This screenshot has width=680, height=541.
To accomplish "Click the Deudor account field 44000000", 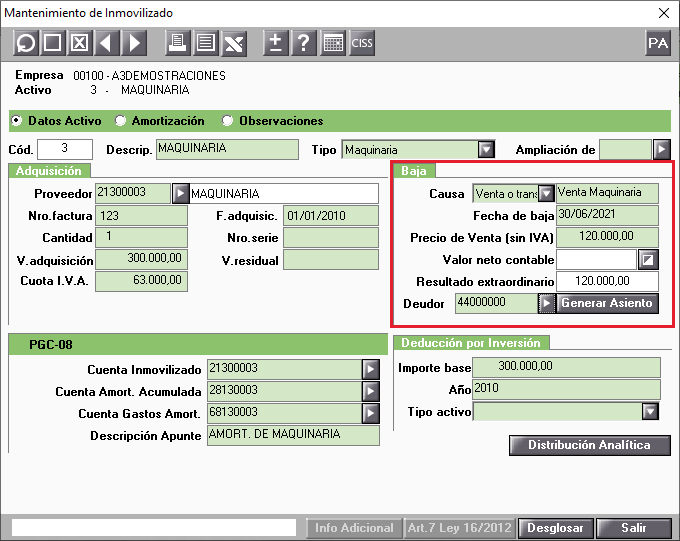I will (x=497, y=303).
